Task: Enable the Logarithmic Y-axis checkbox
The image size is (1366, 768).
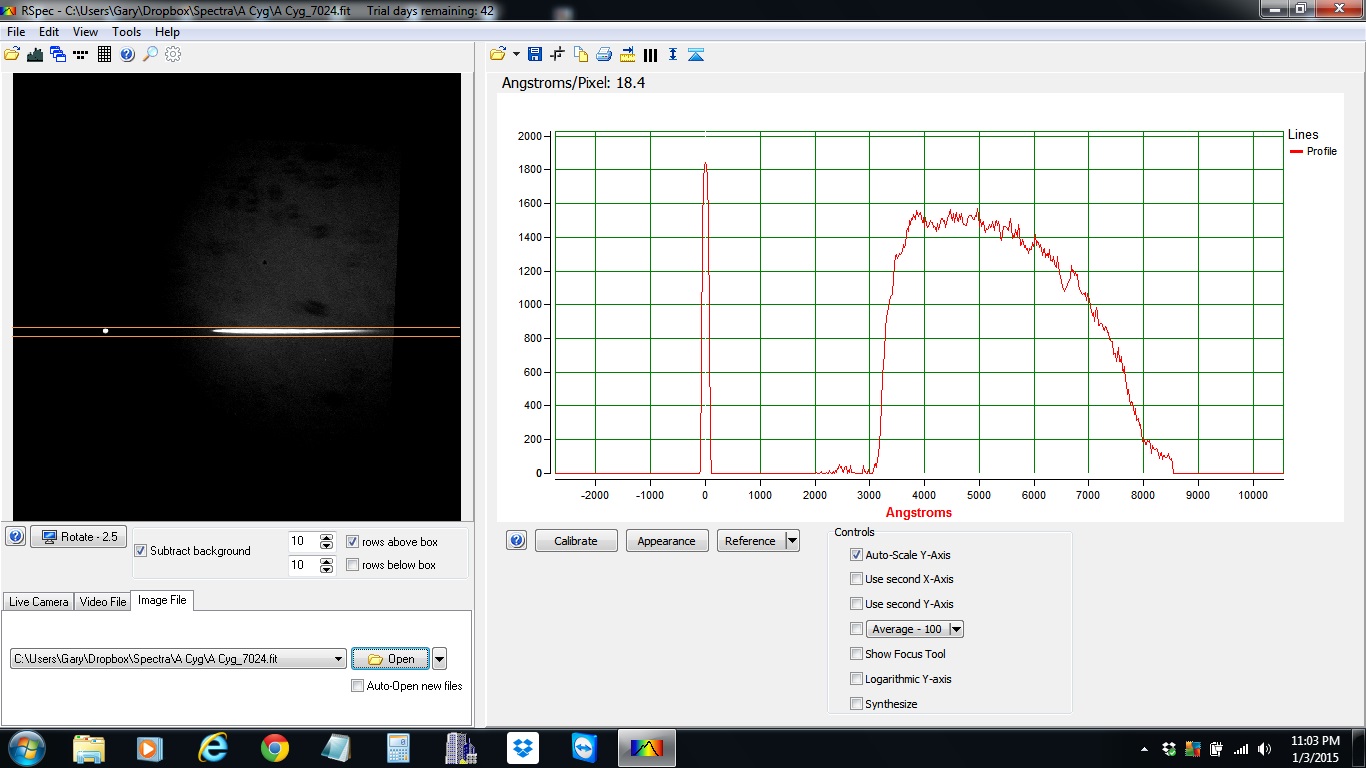Action: [856, 679]
